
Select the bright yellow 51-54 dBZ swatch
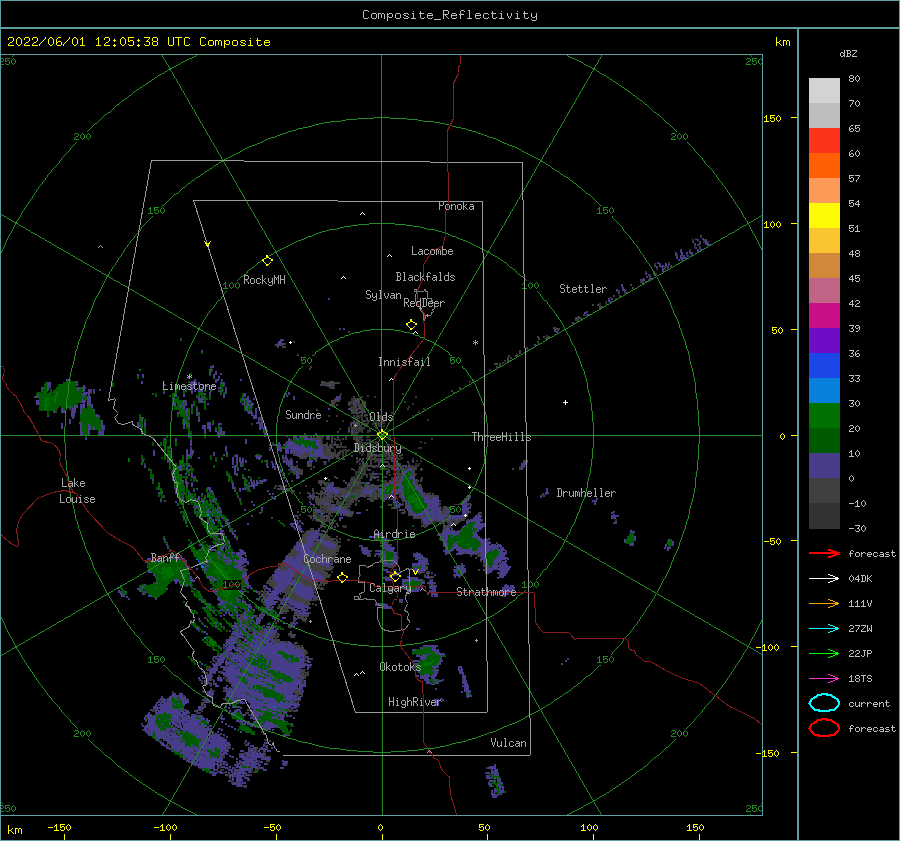(824, 216)
